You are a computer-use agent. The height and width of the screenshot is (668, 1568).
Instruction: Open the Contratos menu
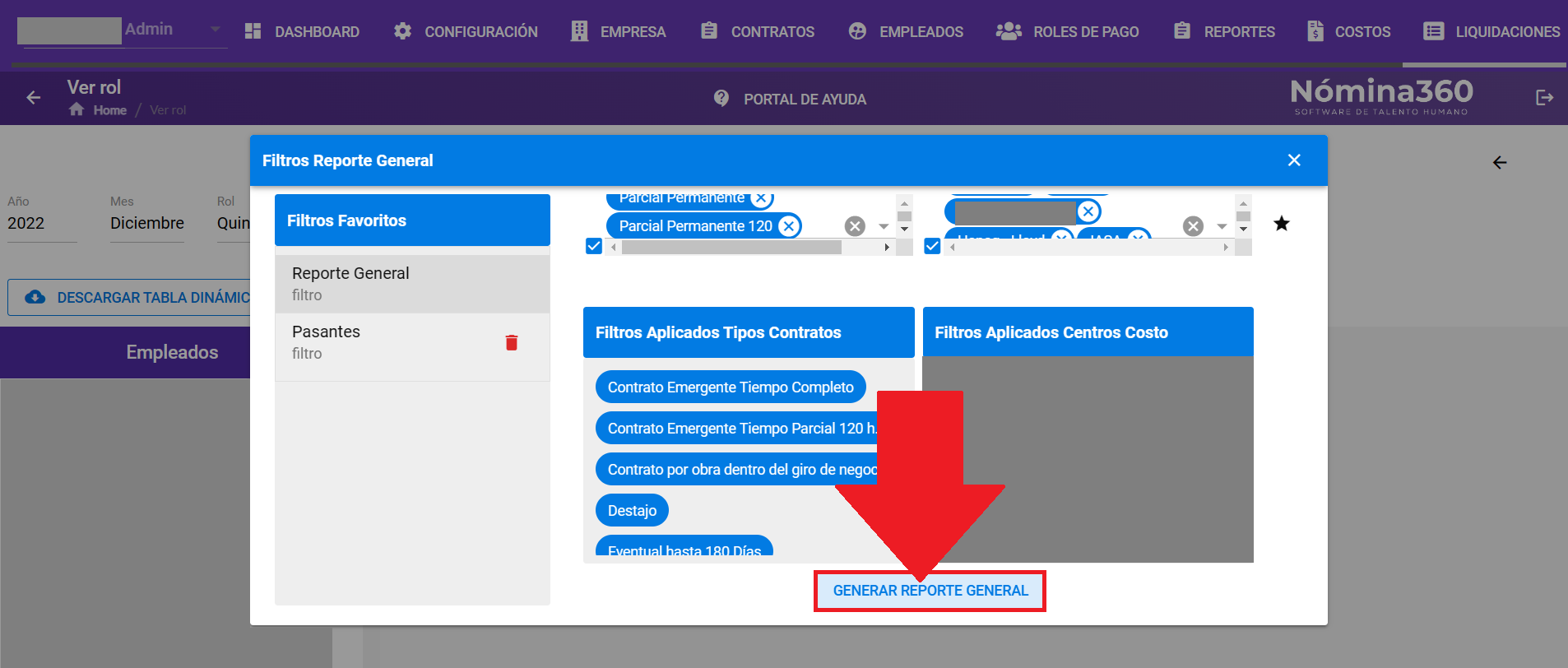point(757,31)
